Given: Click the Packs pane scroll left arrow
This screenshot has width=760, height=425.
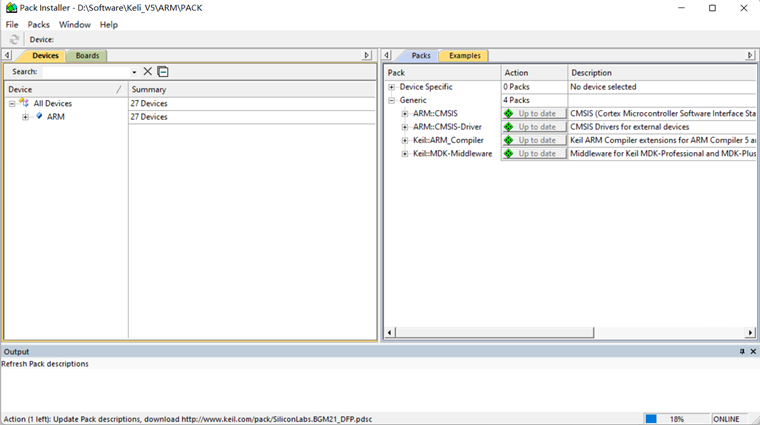Looking at the screenshot, I should coord(390,332).
